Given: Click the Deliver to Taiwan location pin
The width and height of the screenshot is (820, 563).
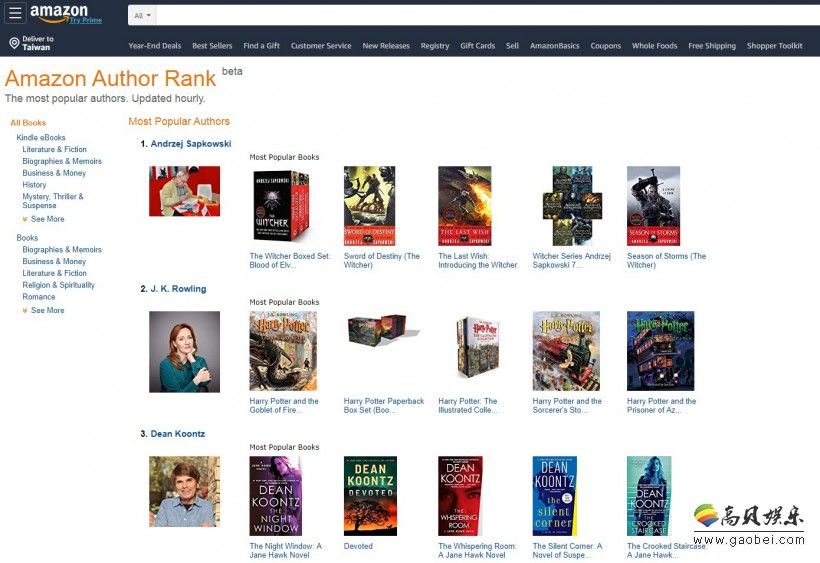Looking at the screenshot, I should coord(14,43).
